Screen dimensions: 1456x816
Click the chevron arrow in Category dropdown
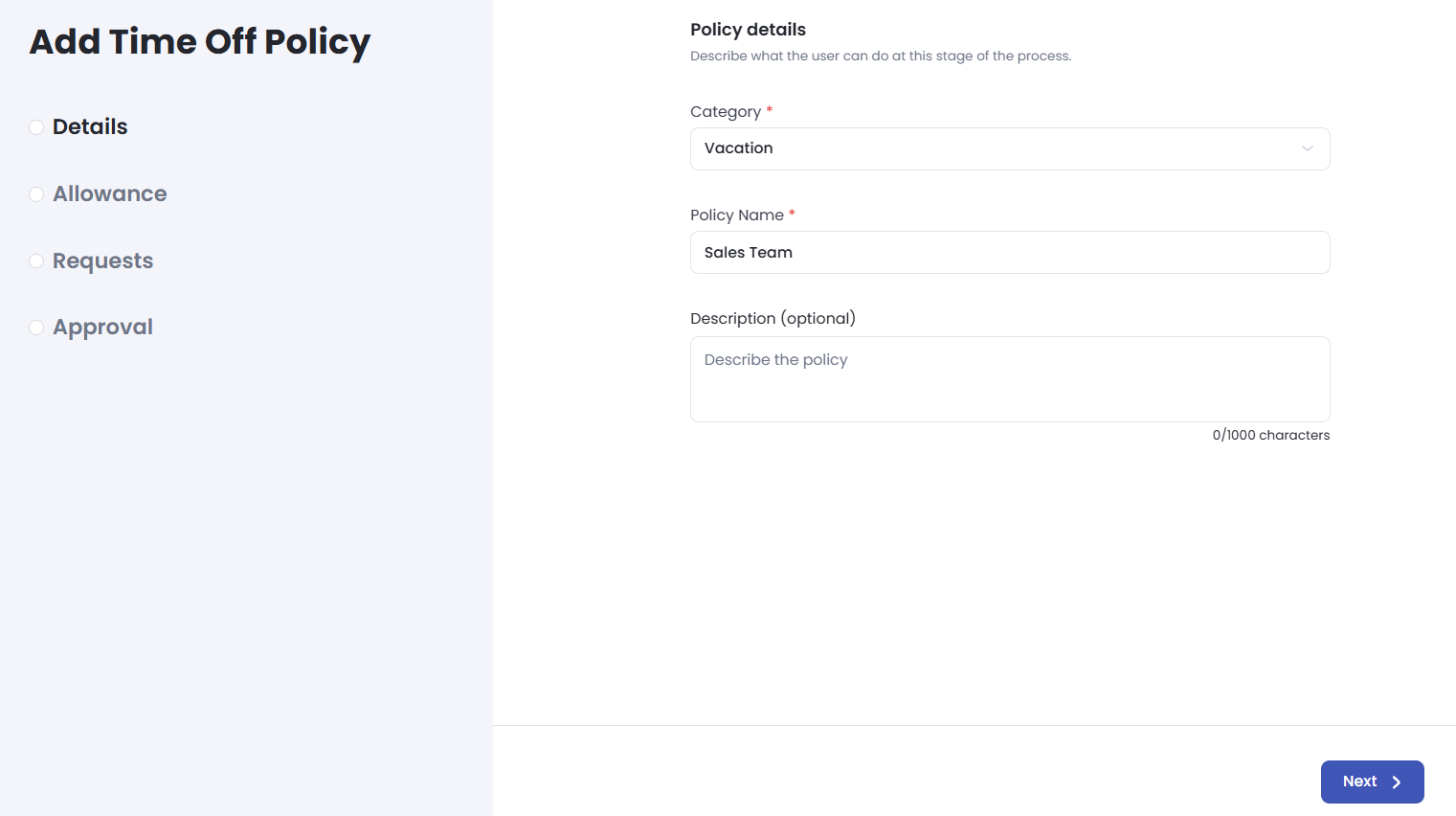(x=1307, y=148)
